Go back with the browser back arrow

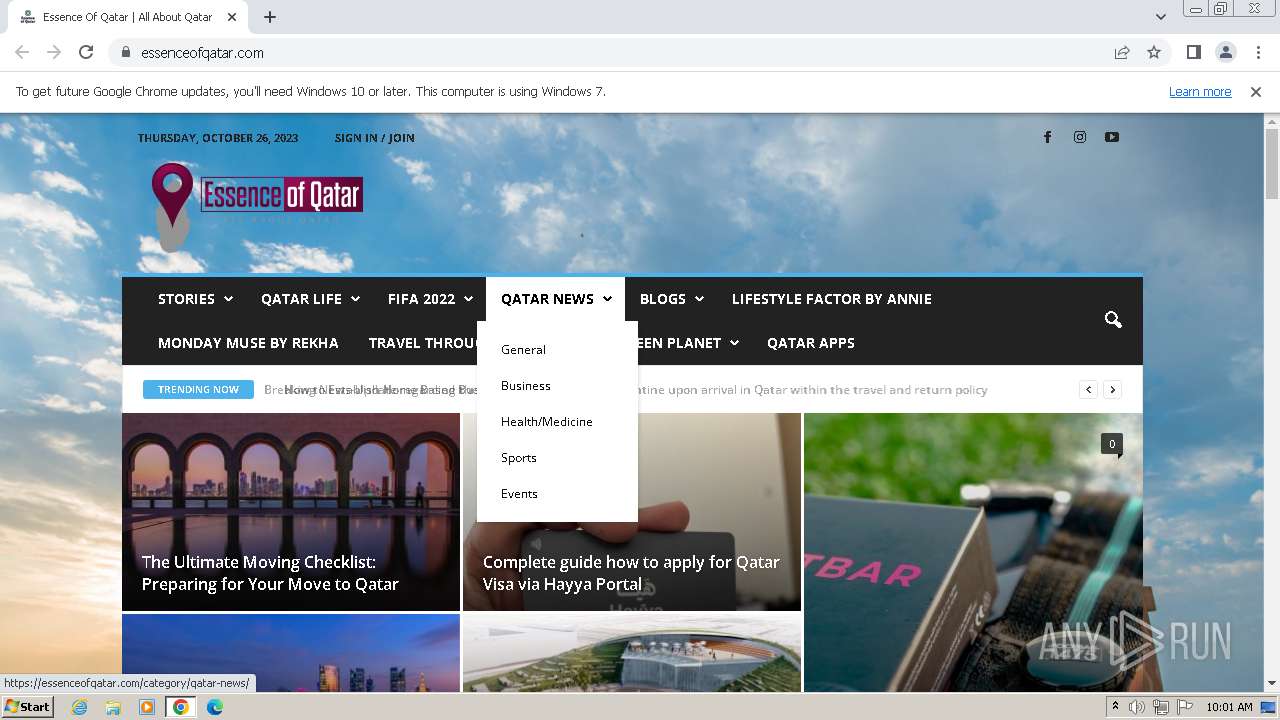(22, 52)
